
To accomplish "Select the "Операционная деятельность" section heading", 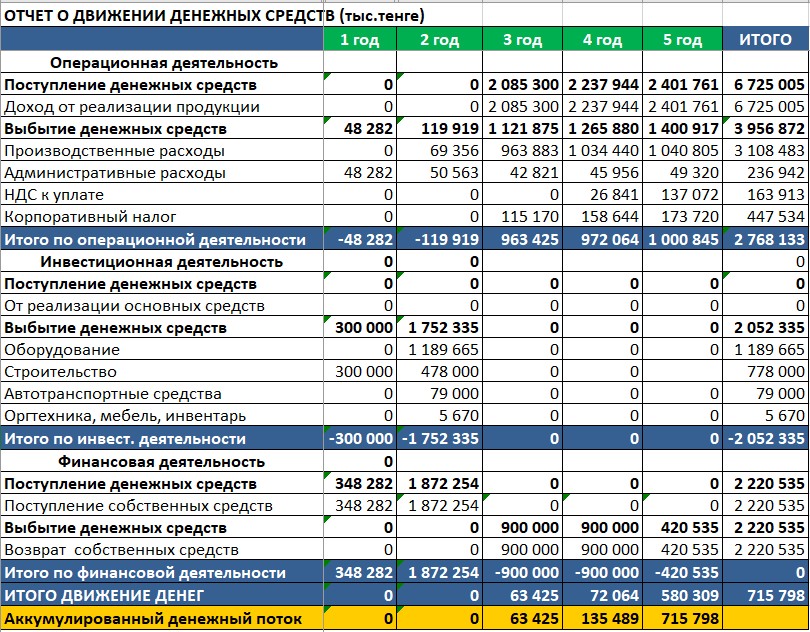I will (163, 62).
